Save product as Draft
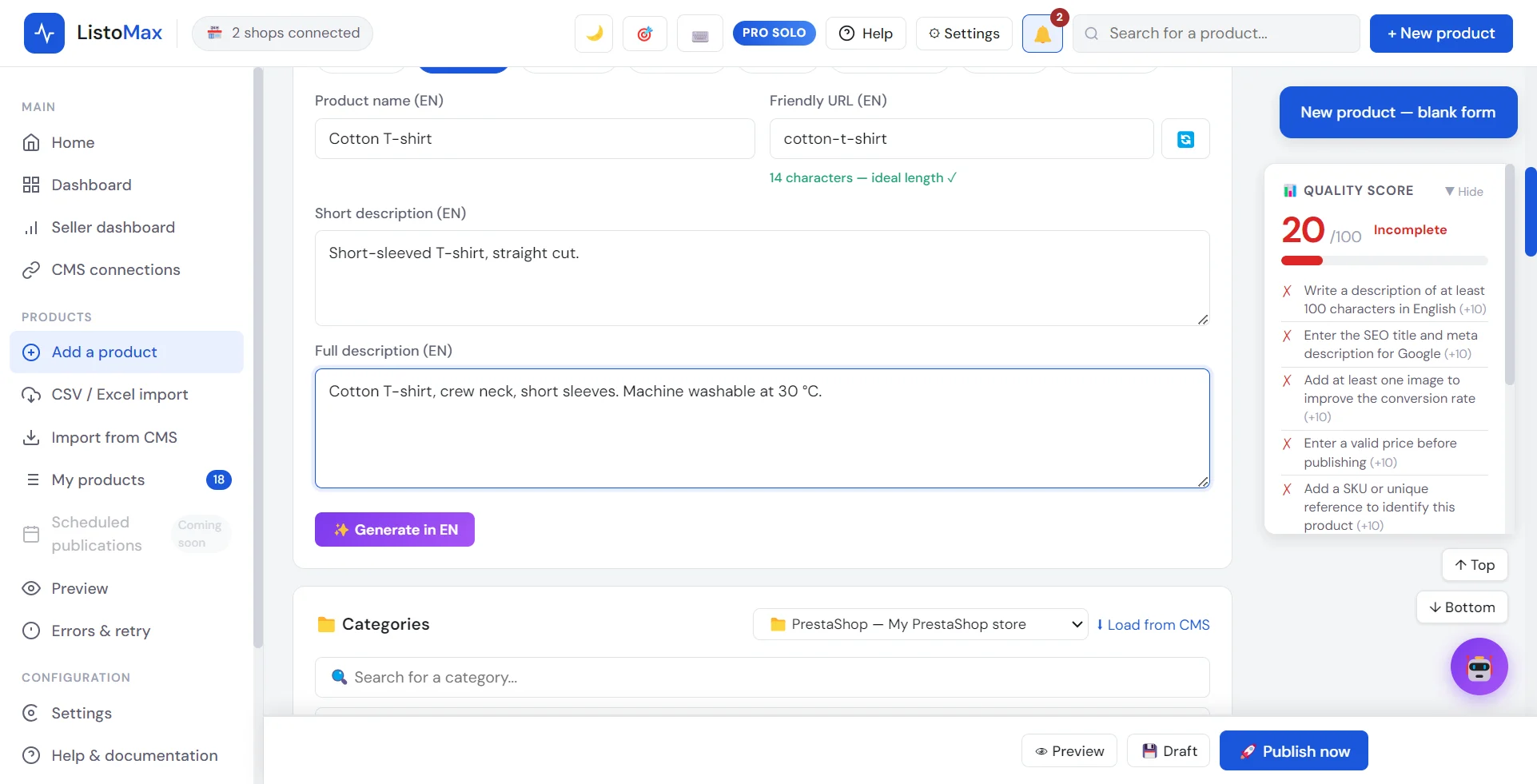Screen dimensions: 1537x784 (1169, 751)
